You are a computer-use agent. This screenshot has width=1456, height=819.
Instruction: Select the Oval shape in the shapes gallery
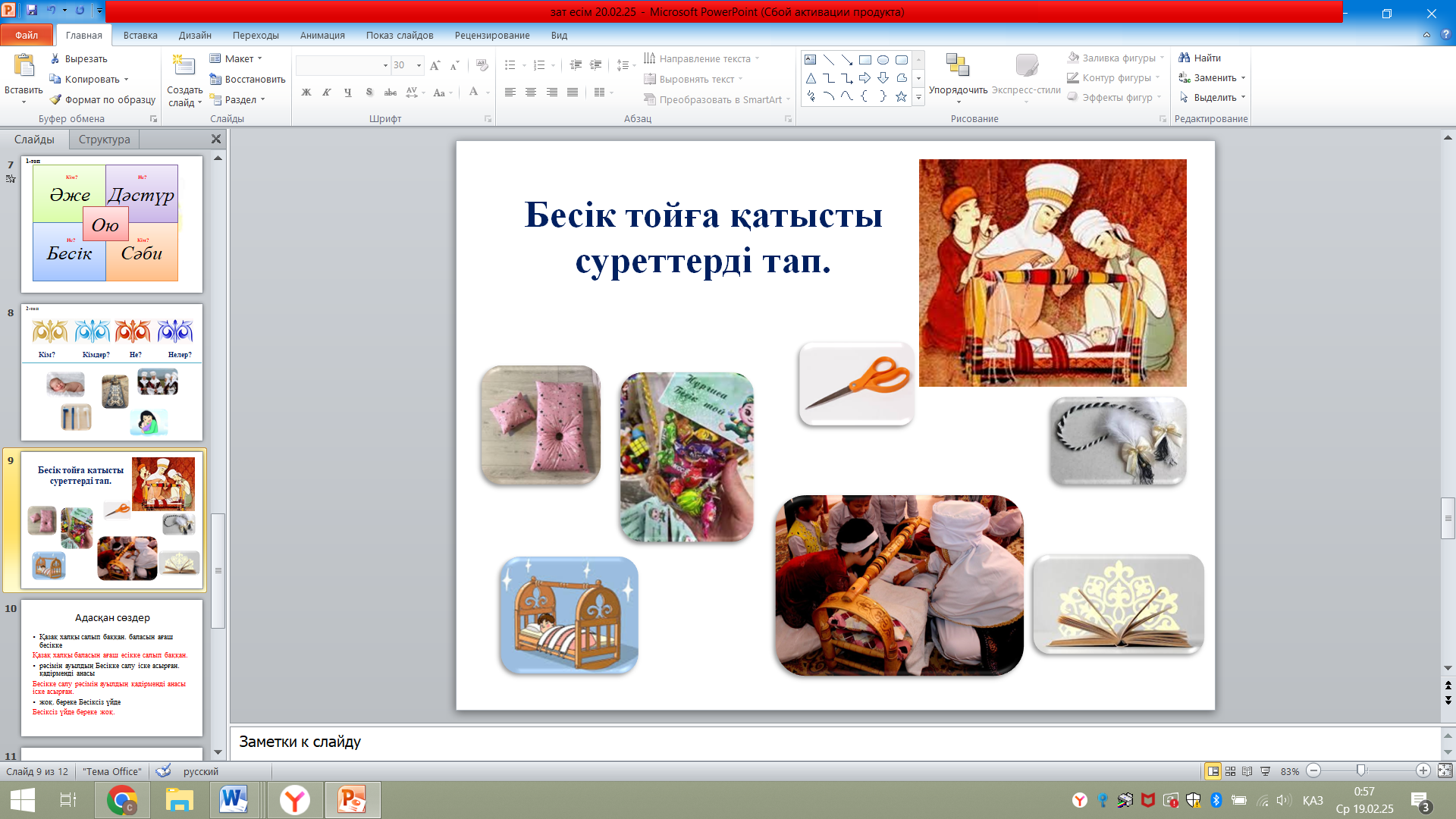(883, 60)
